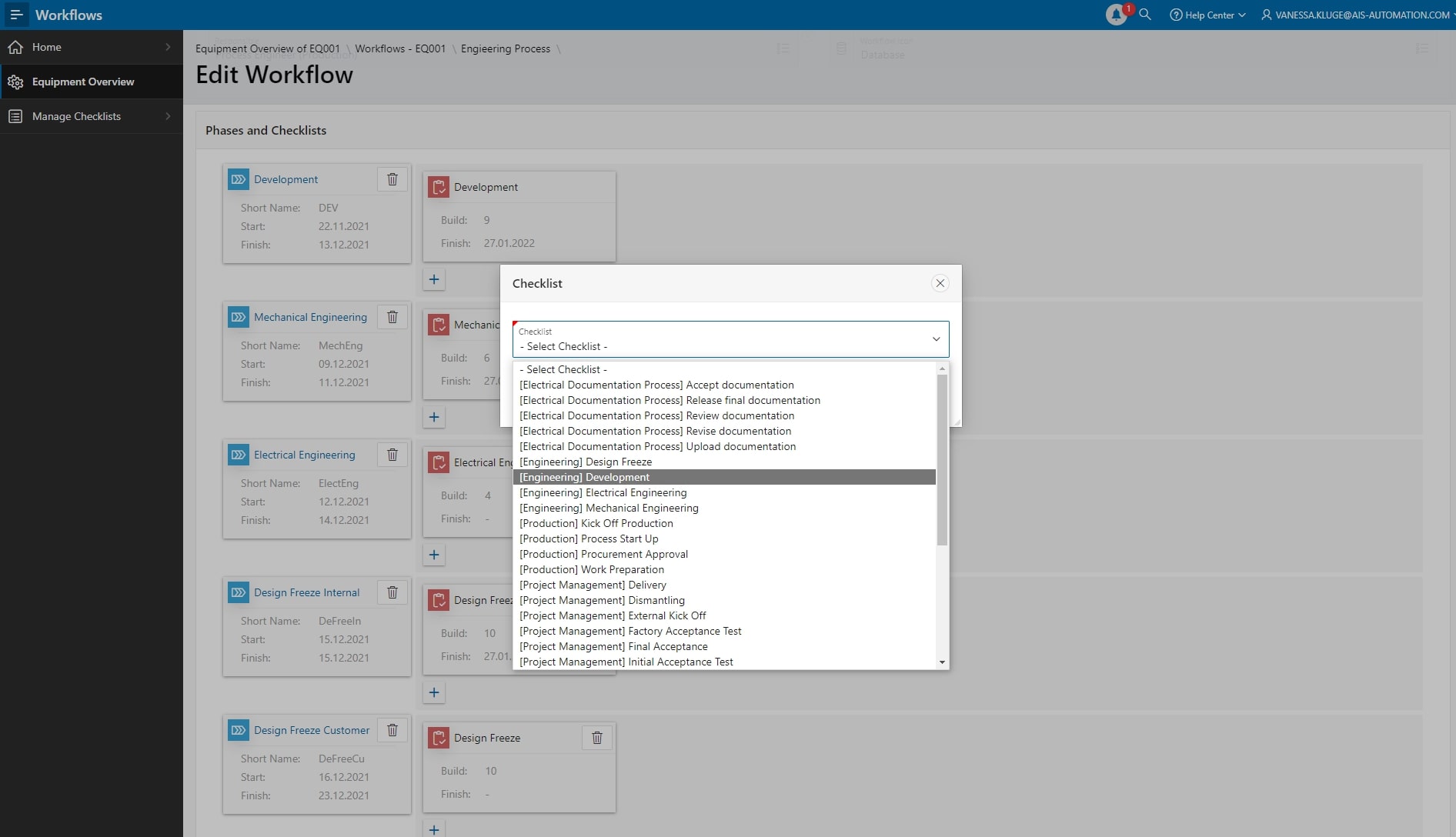Click plus button under Development checklist

434,279
